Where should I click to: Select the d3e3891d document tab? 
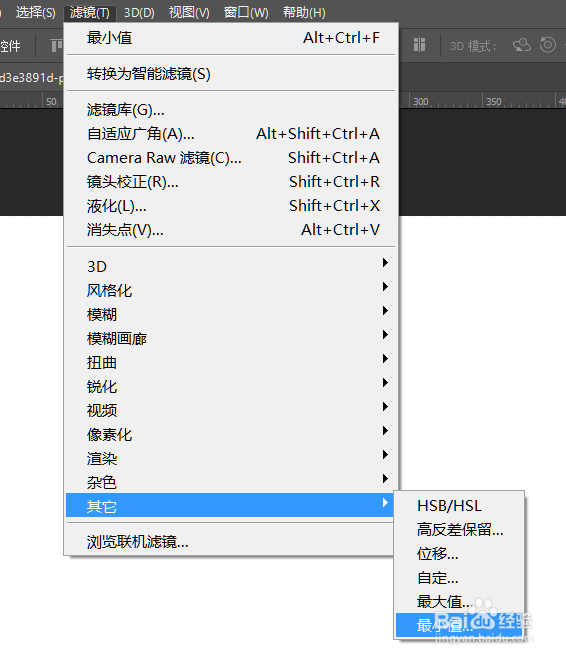click(x=32, y=78)
